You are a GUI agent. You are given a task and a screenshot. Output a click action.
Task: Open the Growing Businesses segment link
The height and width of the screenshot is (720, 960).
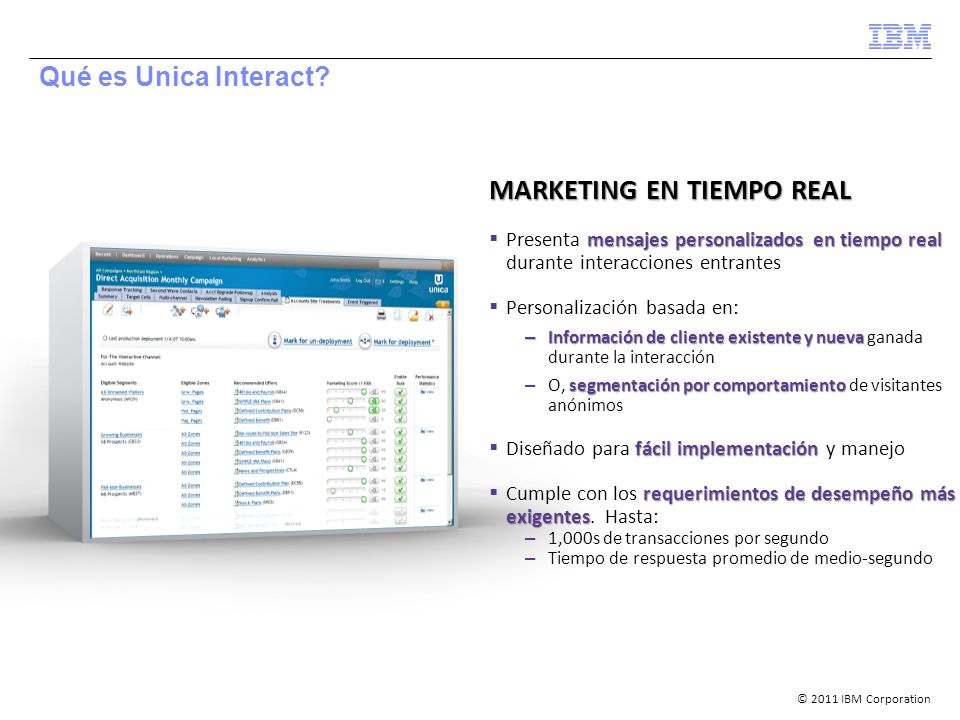[121, 435]
